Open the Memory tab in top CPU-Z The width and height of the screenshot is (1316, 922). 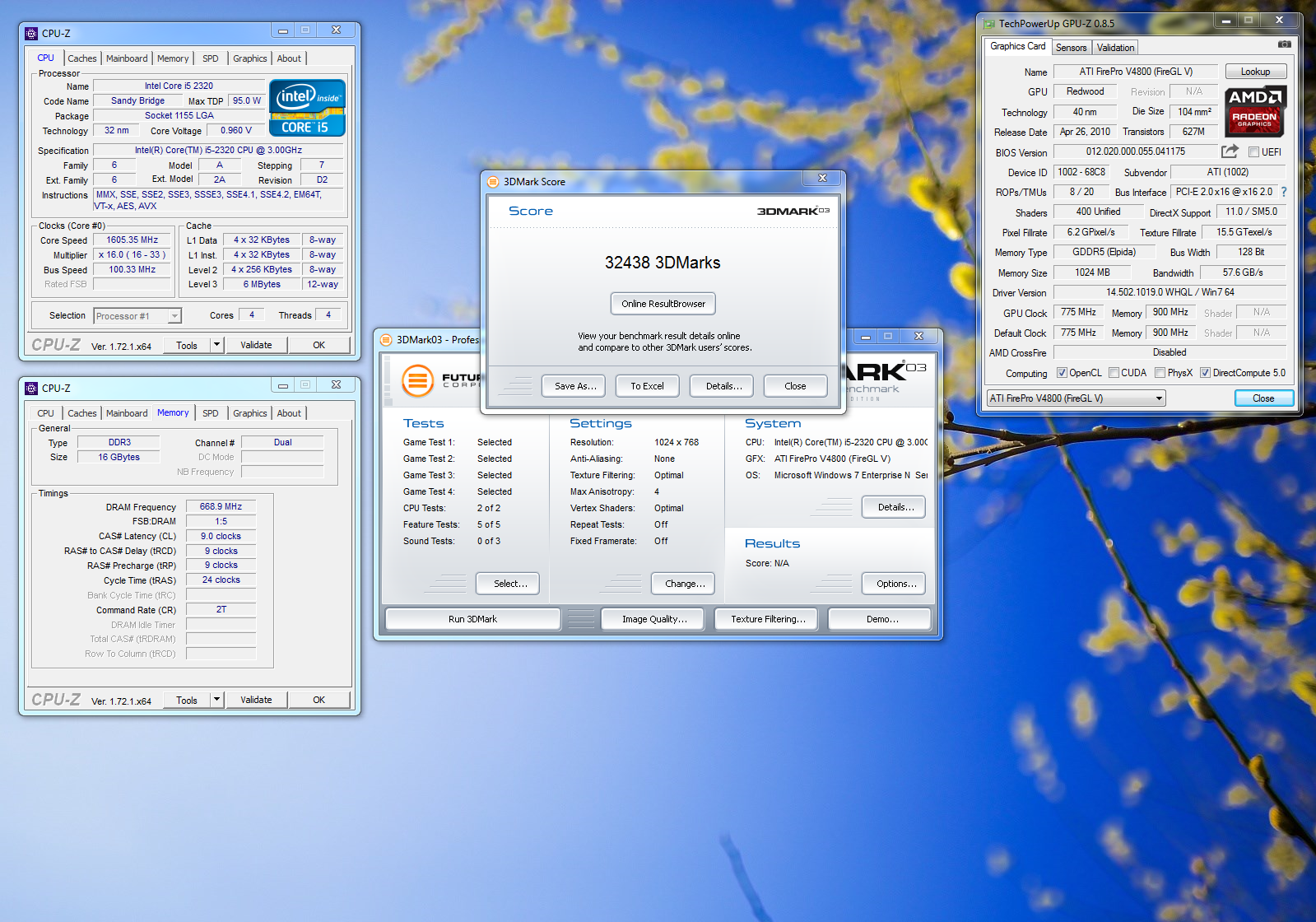pyautogui.click(x=173, y=58)
